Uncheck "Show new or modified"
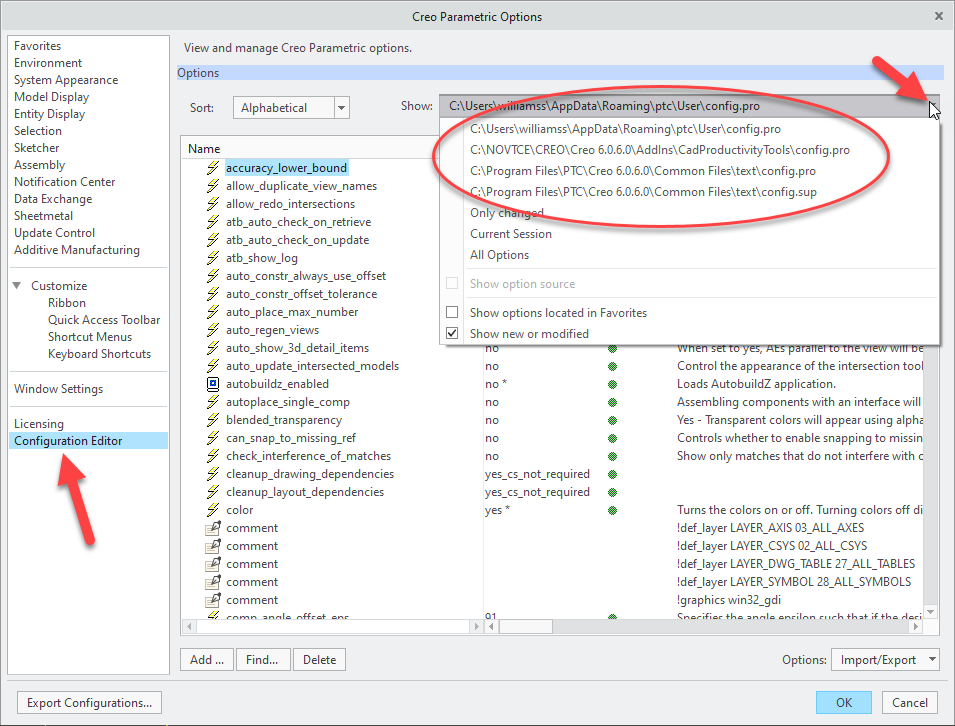Viewport: 955px width, 726px height. click(451, 332)
